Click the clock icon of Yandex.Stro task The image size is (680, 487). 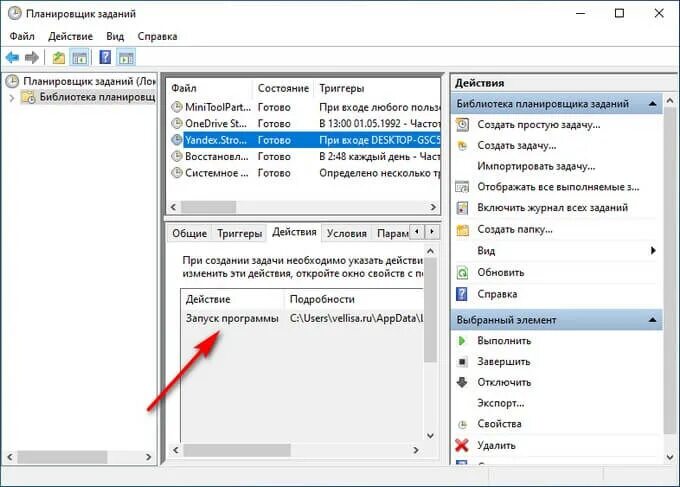point(177,140)
